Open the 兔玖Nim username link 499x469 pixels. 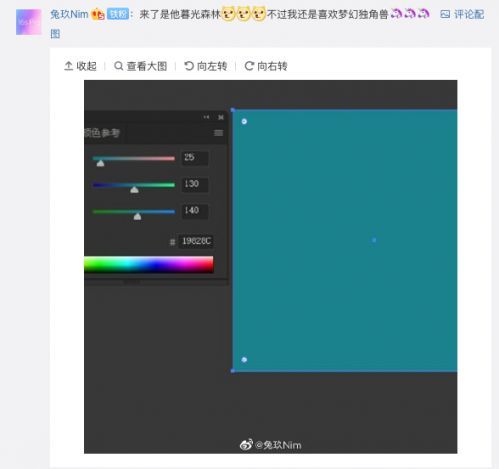click(x=69, y=14)
